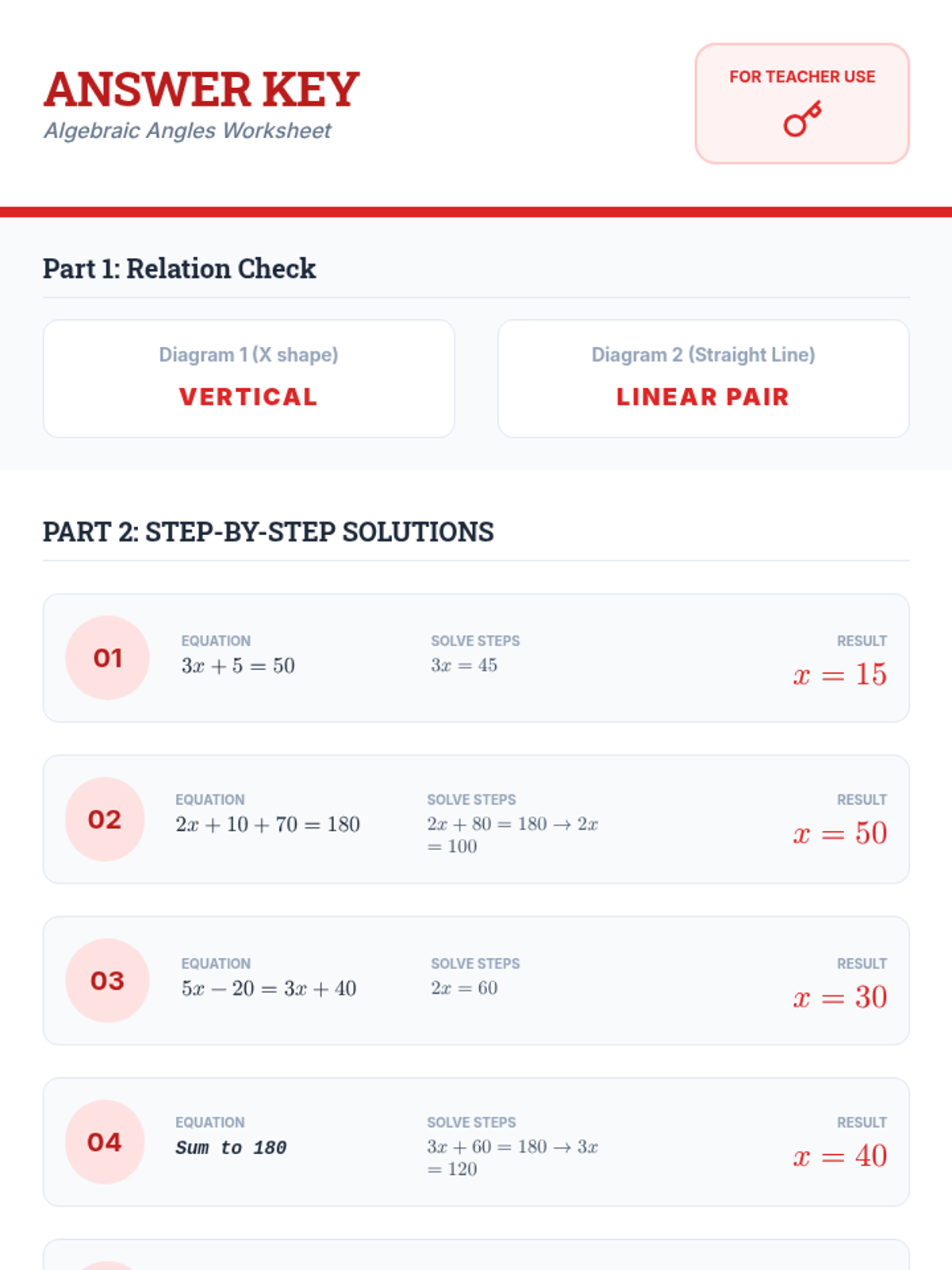The height and width of the screenshot is (1270, 952).
Task: Click the result x = 15
Action: pyautogui.click(x=839, y=675)
